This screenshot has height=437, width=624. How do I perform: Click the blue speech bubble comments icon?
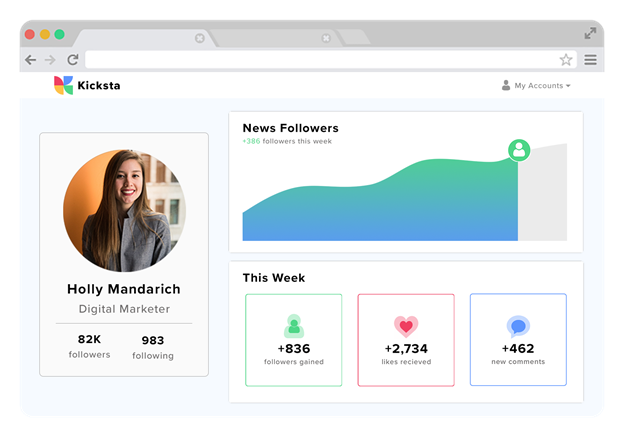coord(518,326)
